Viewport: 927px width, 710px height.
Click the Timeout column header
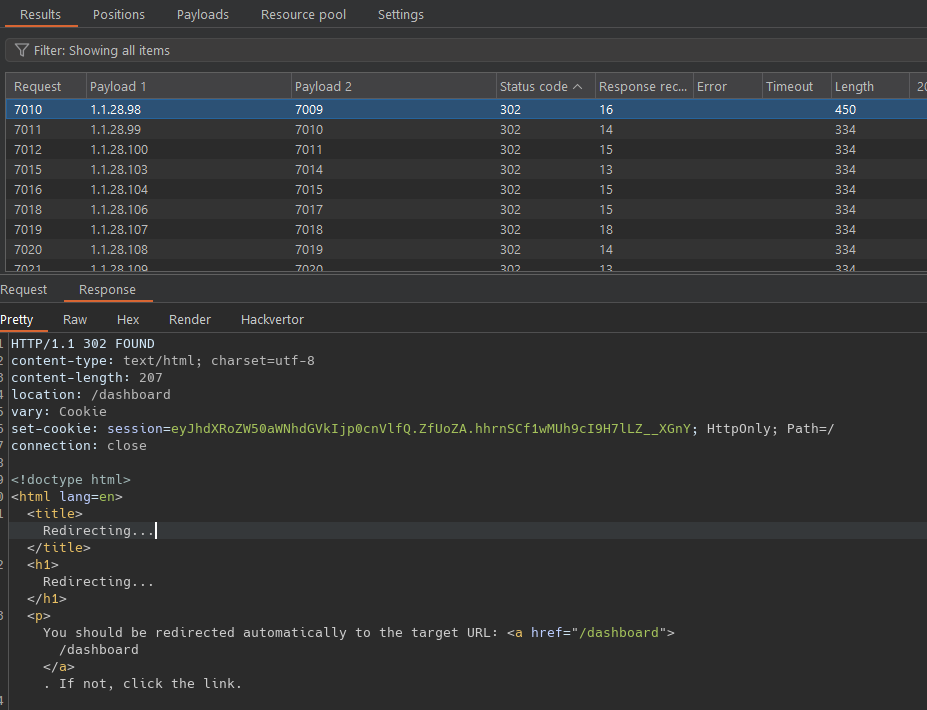pyautogui.click(x=789, y=87)
